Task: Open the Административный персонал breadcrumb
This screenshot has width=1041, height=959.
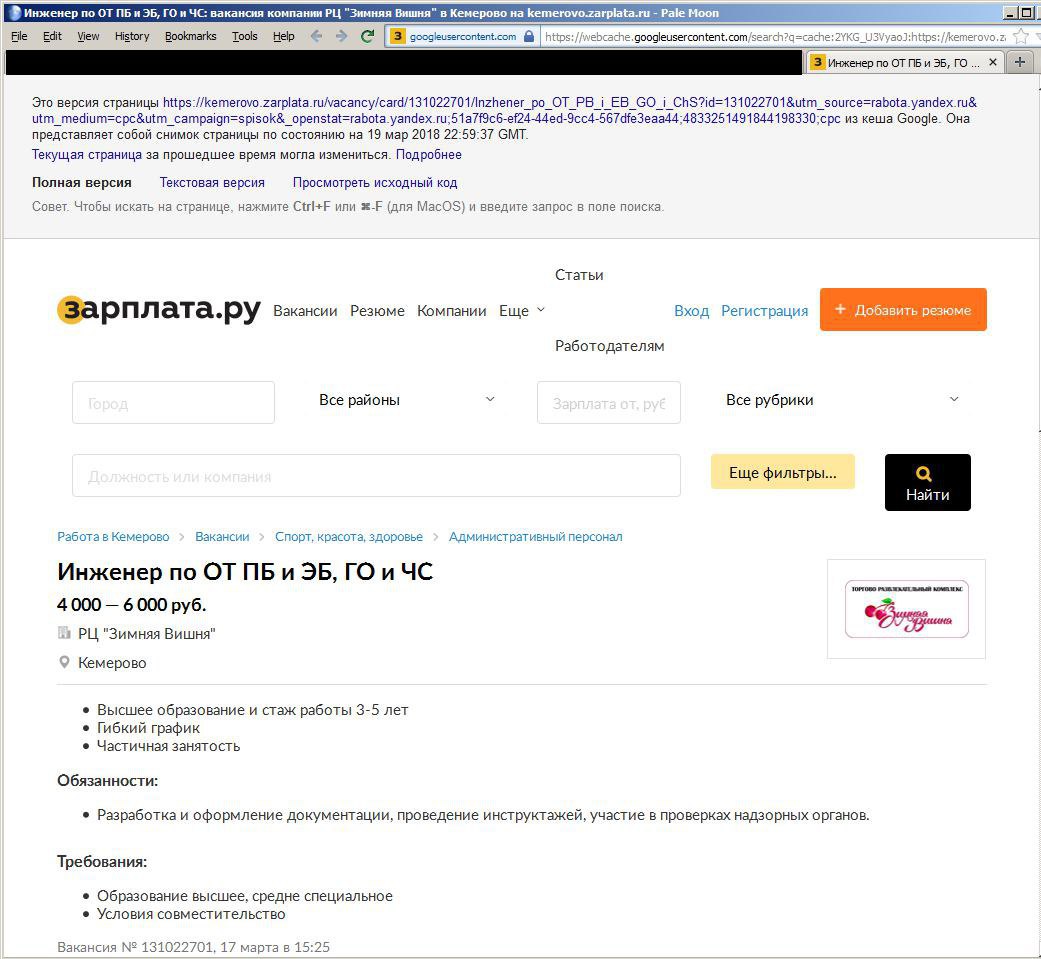Action: (535, 537)
